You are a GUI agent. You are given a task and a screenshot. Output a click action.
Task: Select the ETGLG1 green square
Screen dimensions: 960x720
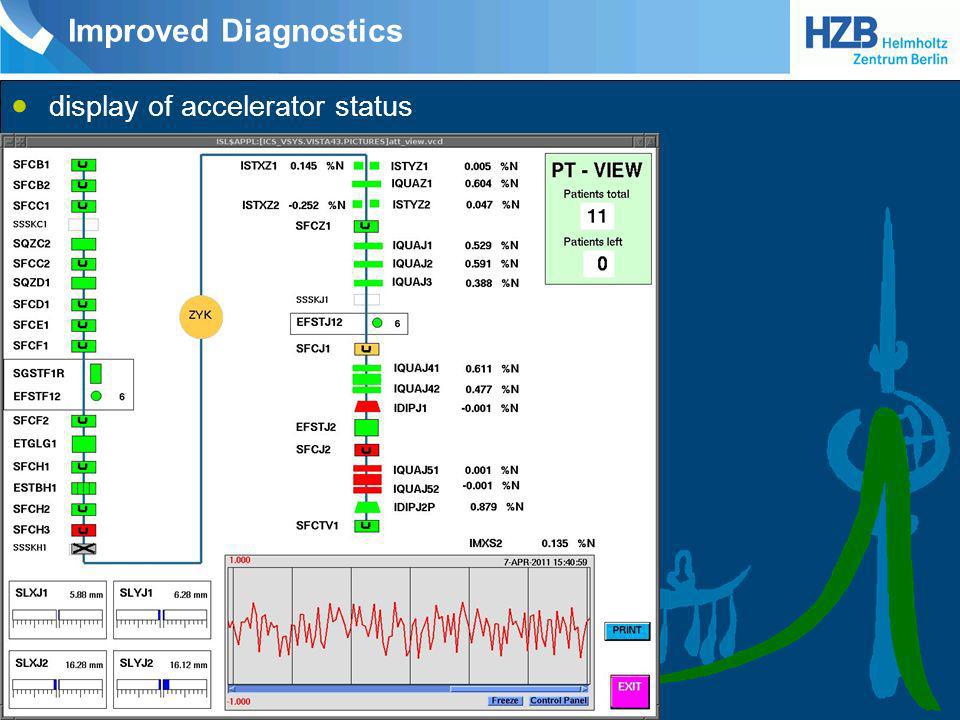84,444
